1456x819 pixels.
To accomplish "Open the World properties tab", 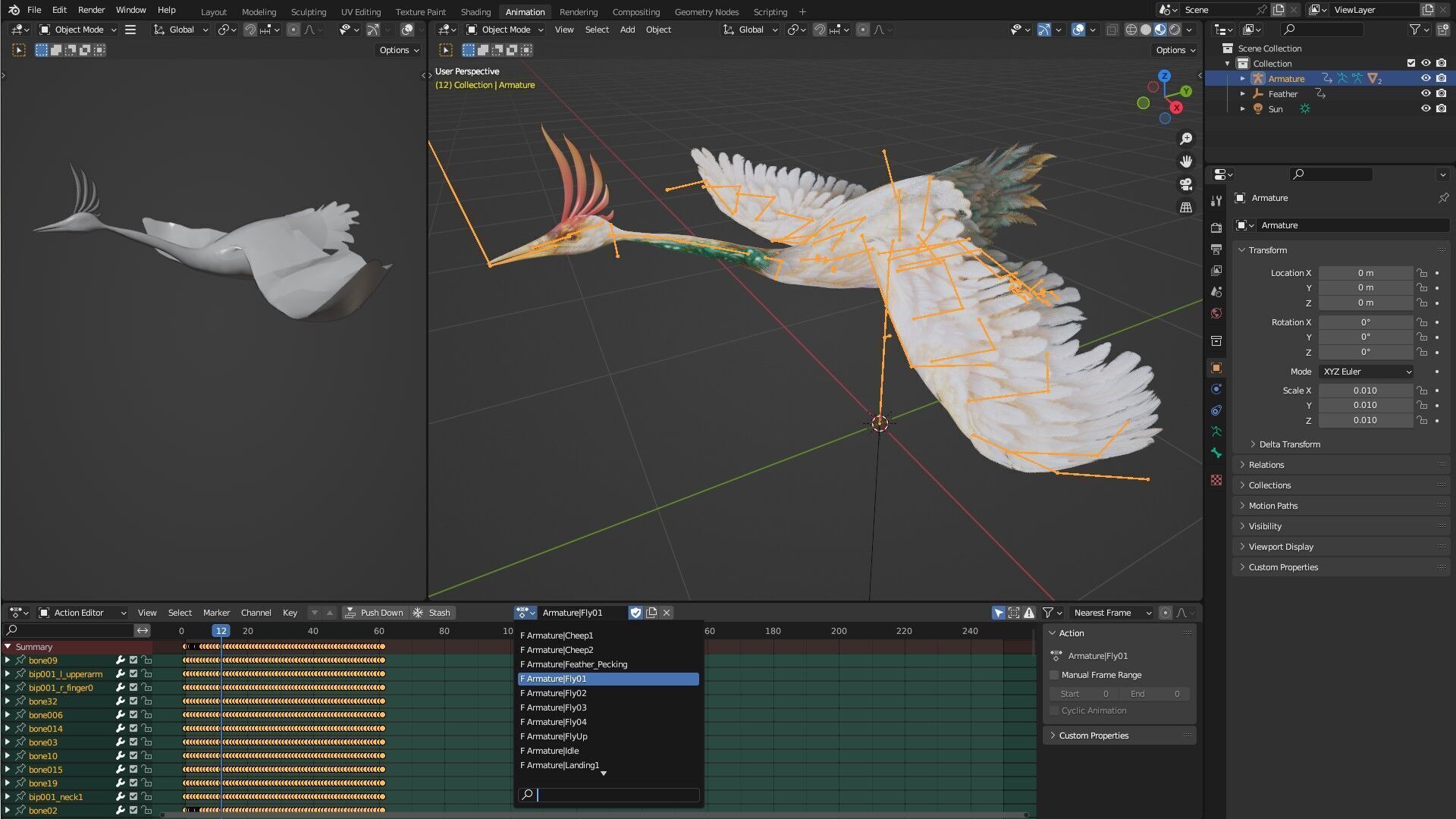I will click(1216, 313).
